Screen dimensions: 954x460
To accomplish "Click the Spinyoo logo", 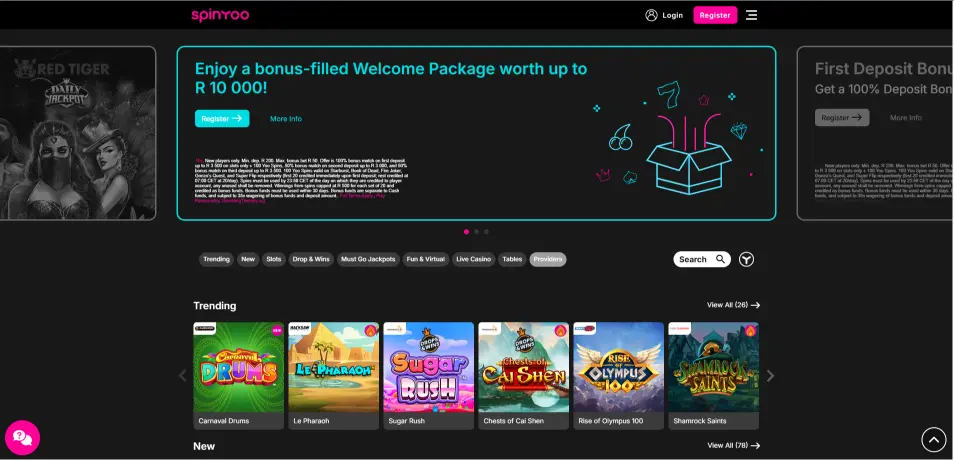I will click(220, 15).
